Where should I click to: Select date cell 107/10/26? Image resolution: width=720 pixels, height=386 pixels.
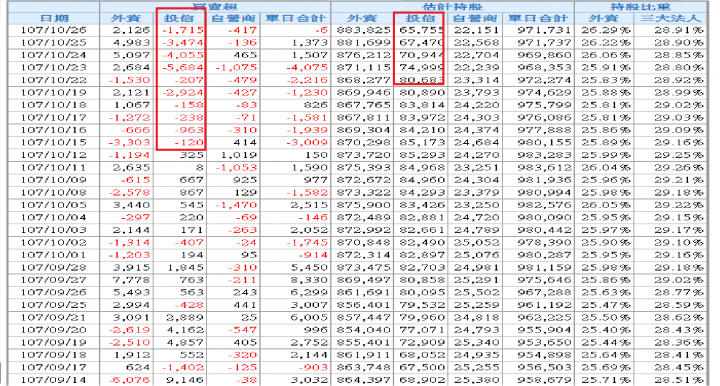[x=53, y=30]
